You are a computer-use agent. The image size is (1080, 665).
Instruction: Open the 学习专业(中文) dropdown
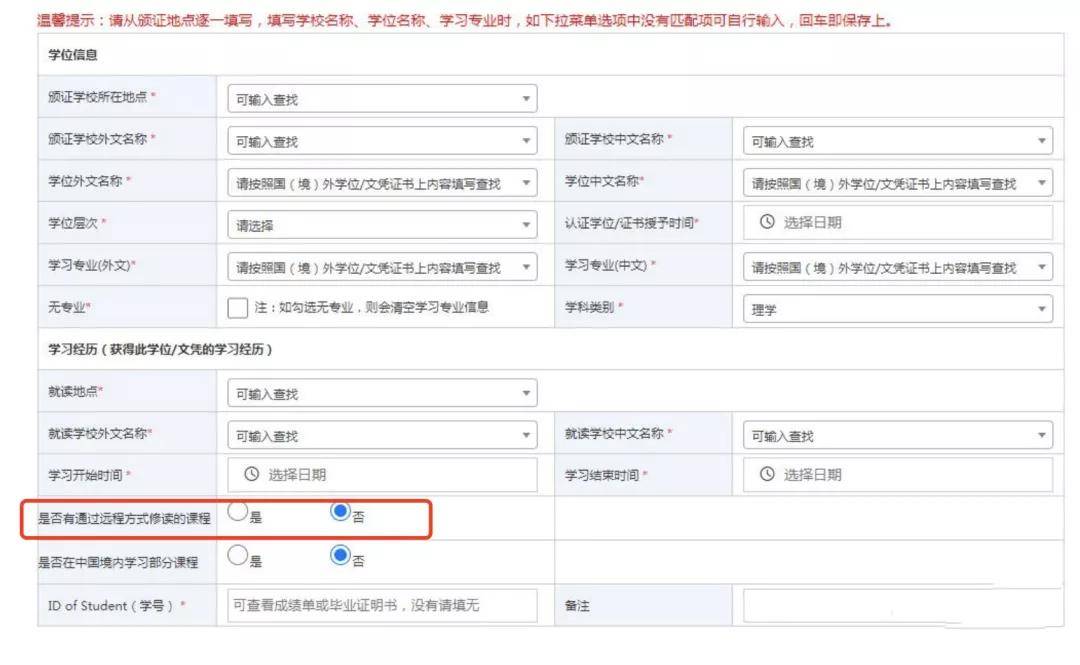(897, 267)
